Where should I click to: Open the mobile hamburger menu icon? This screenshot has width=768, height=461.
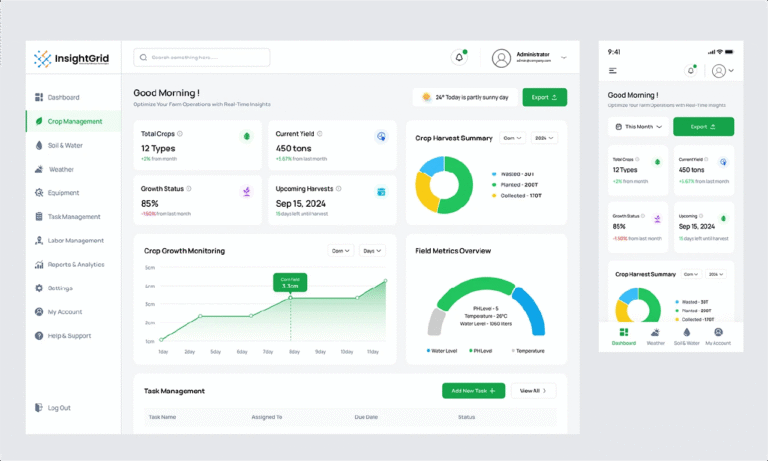coord(613,71)
